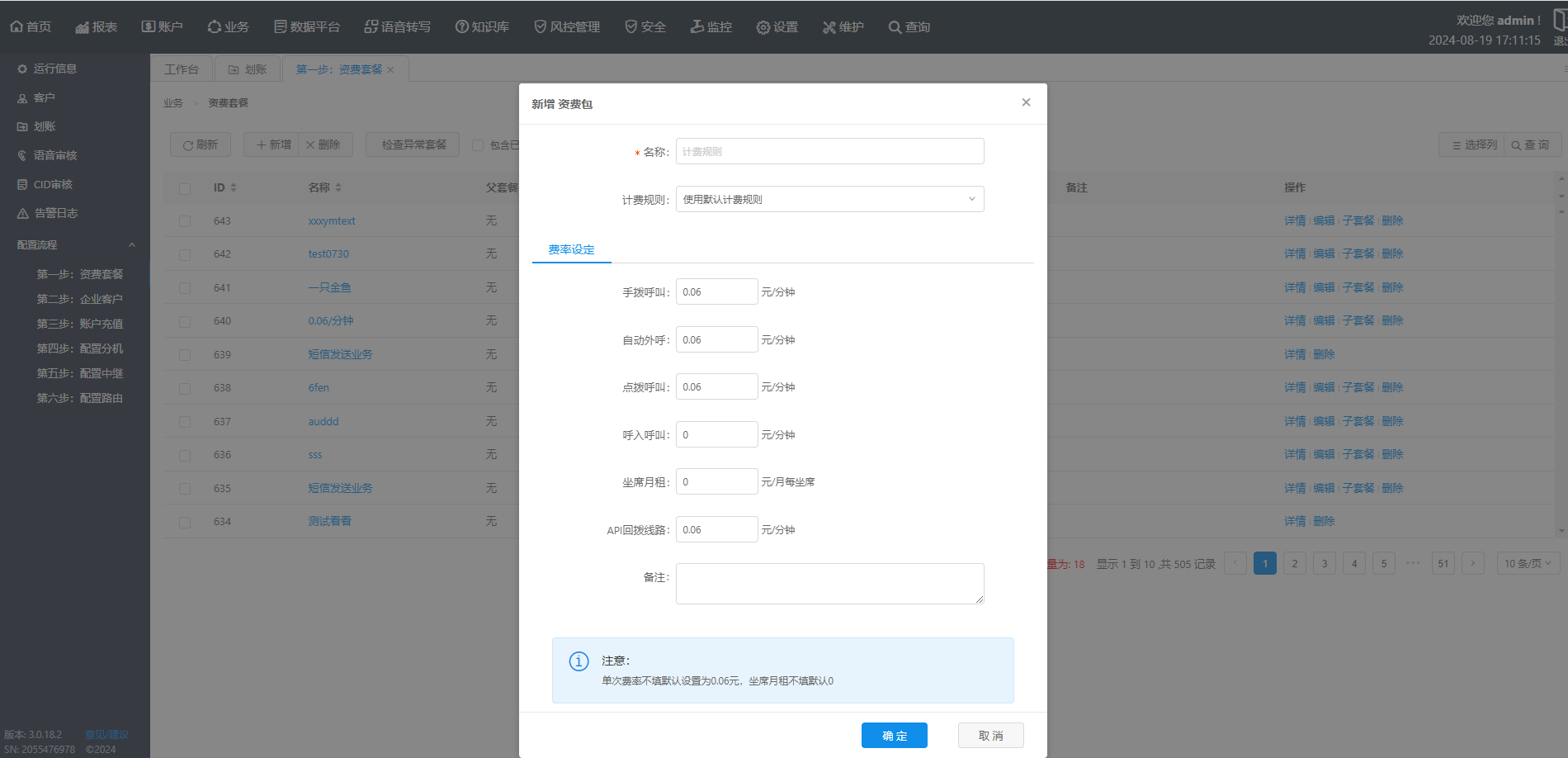Open the Settings gear icon menu
1568x758 pixels.
(x=763, y=27)
